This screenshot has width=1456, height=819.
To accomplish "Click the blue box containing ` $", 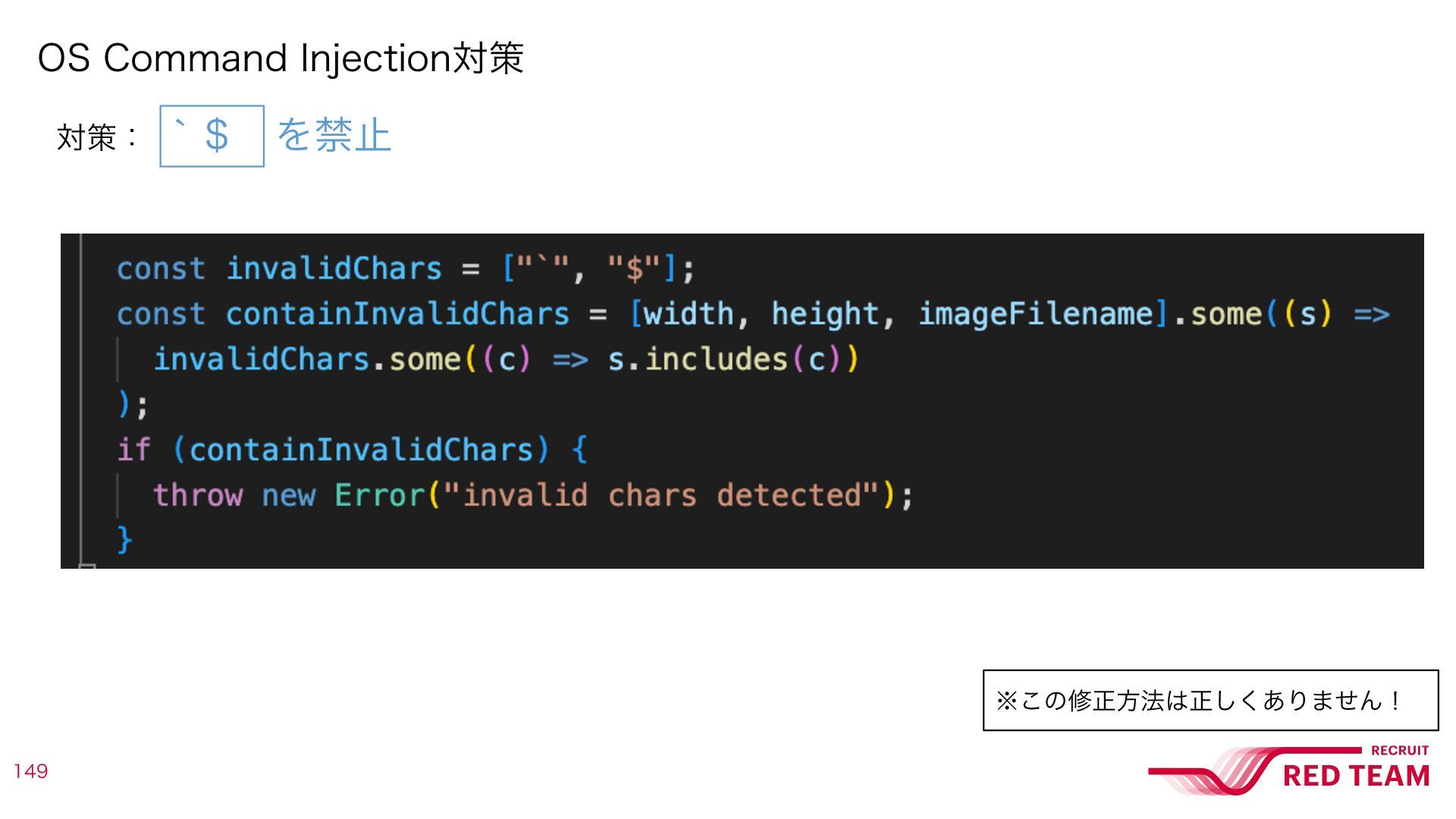I will point(212,136).
